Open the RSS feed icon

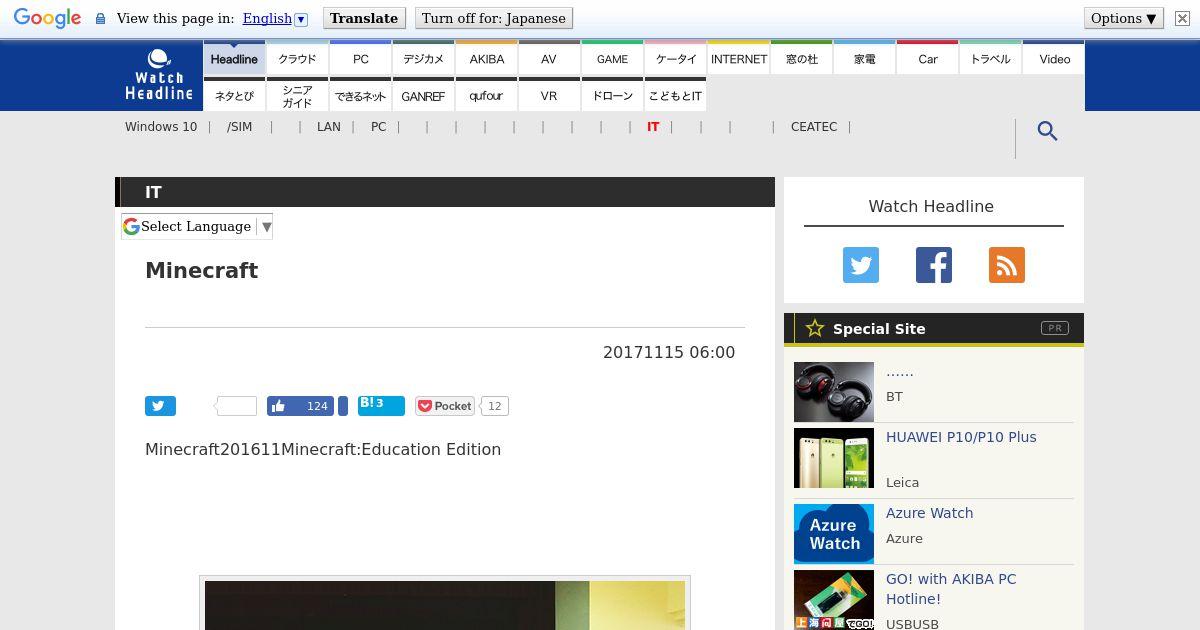[1007, 265]
